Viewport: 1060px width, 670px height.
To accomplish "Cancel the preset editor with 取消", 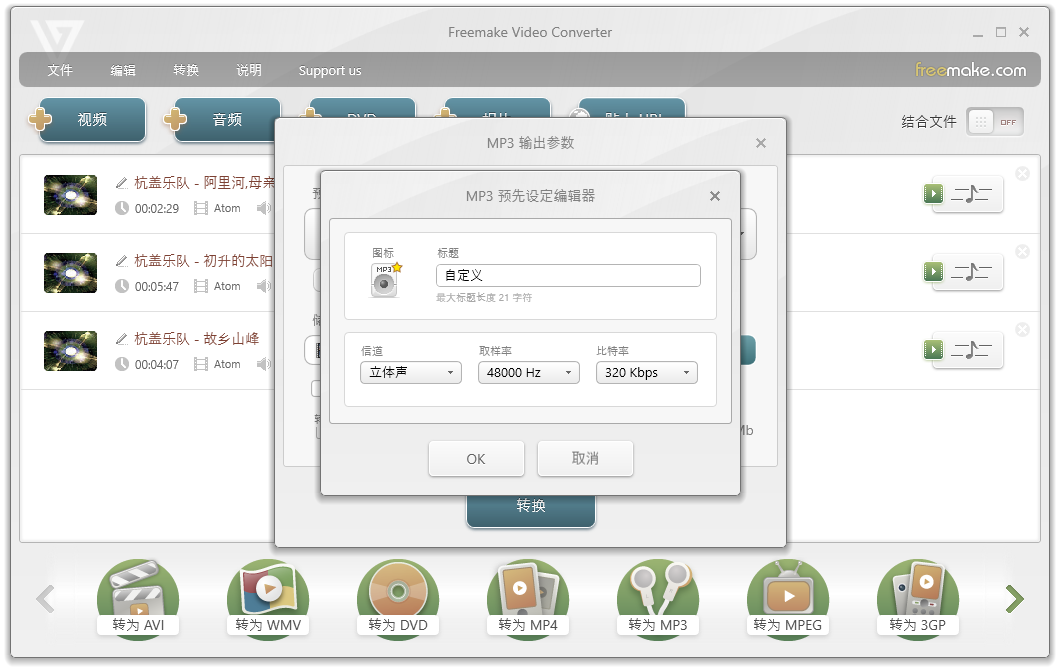I will (x=585, y=458).
